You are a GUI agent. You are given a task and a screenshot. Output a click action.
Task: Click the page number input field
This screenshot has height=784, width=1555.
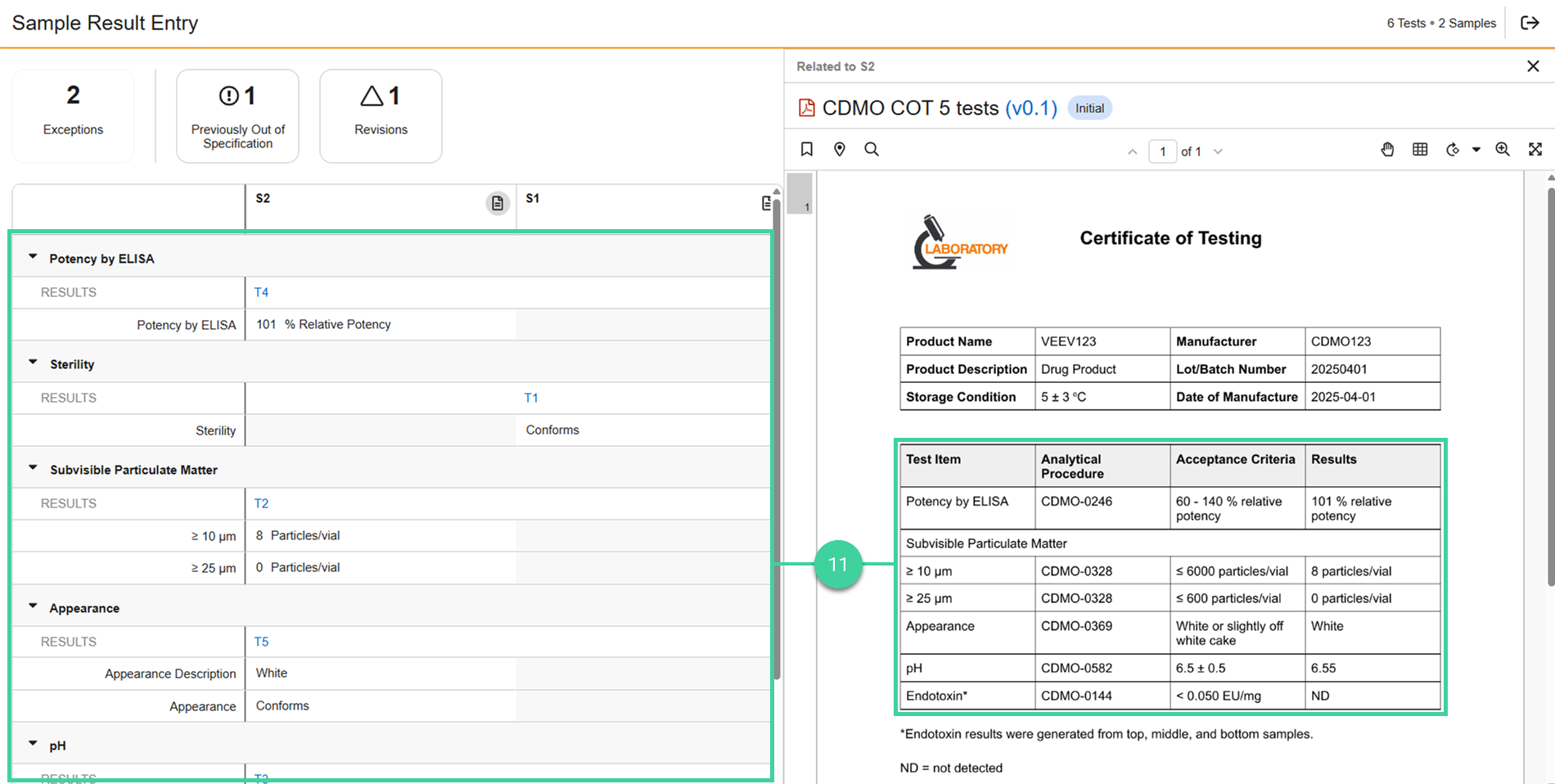tap(1162, 151)
